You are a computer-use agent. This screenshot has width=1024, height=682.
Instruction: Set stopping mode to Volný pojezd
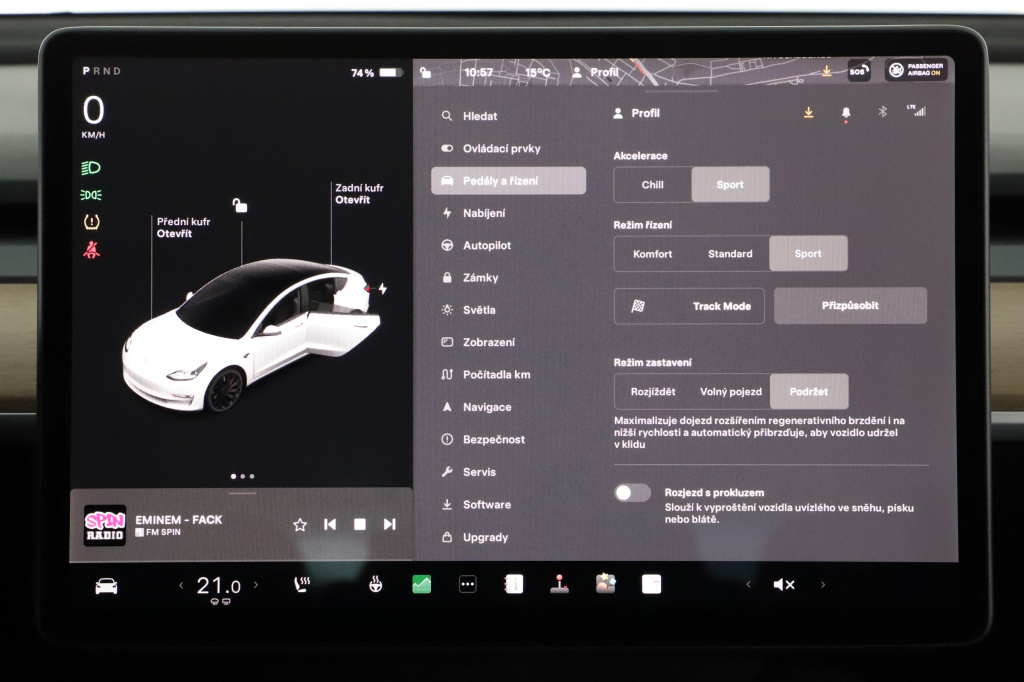729,392
